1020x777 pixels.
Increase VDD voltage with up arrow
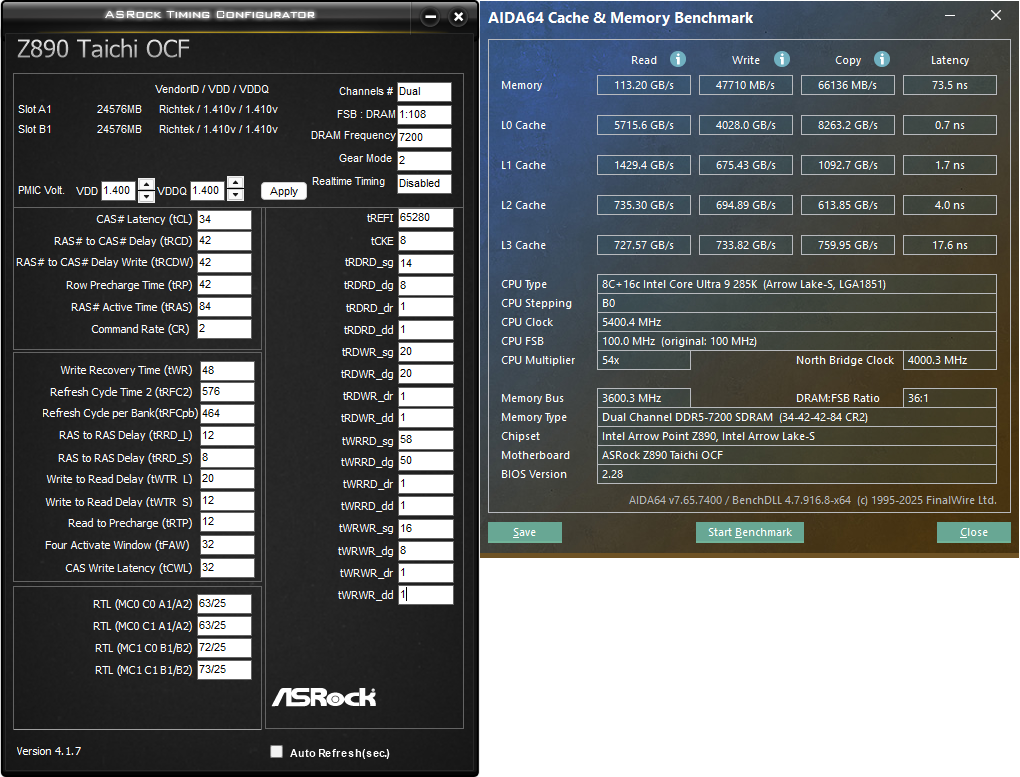pos(146,184)
